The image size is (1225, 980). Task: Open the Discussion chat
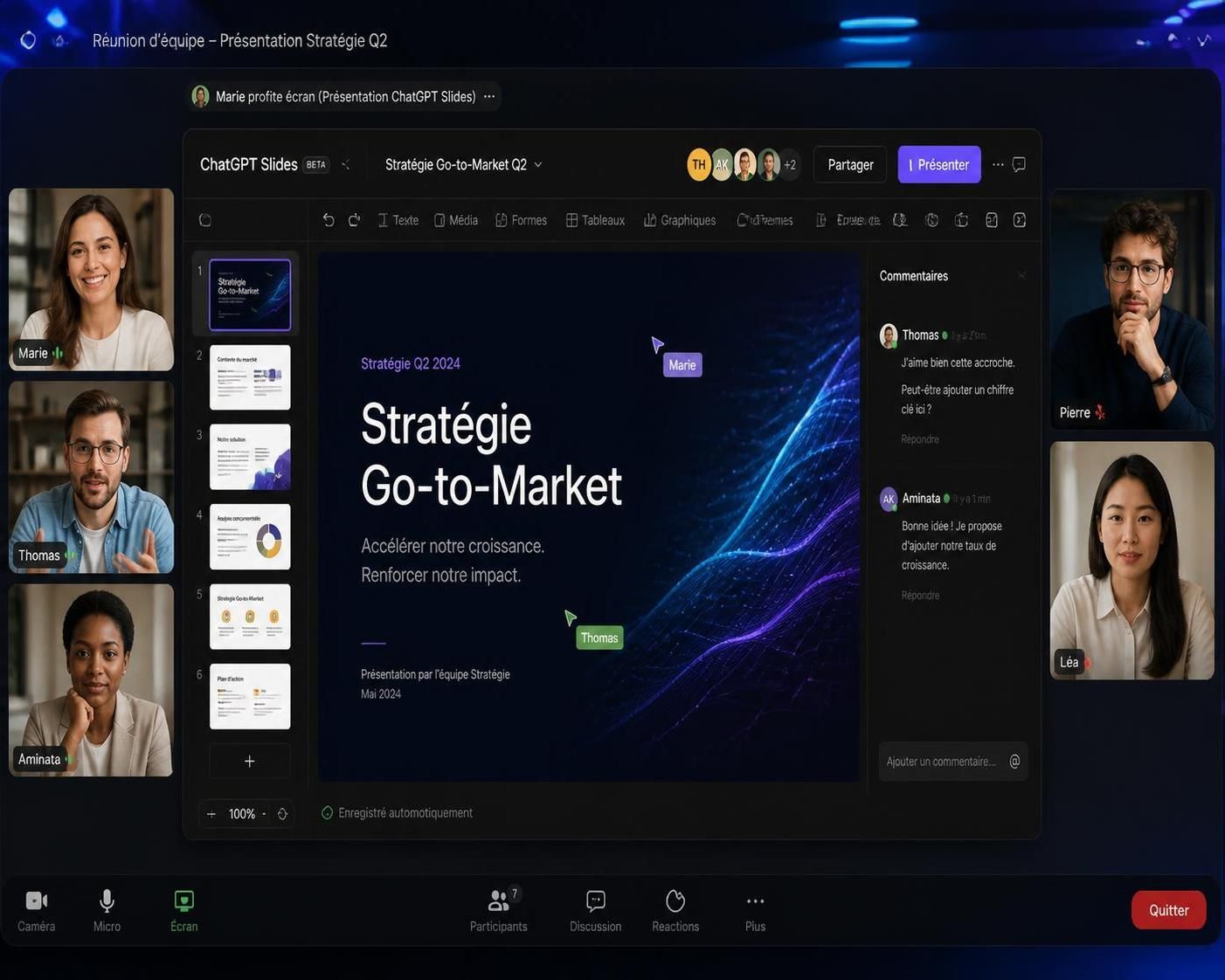(596, 910)
